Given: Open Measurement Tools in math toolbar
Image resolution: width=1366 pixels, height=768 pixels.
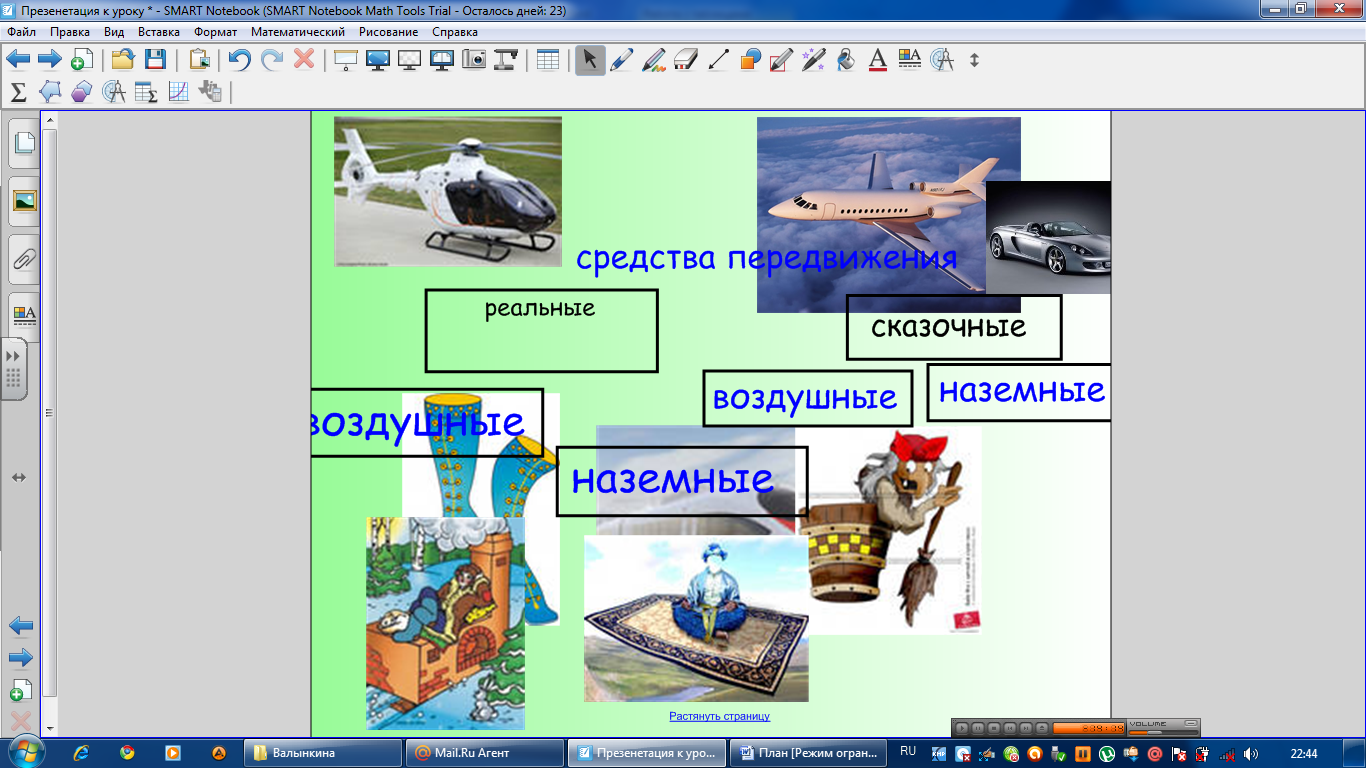Looking at the screenshot, I should click(114, 92).
